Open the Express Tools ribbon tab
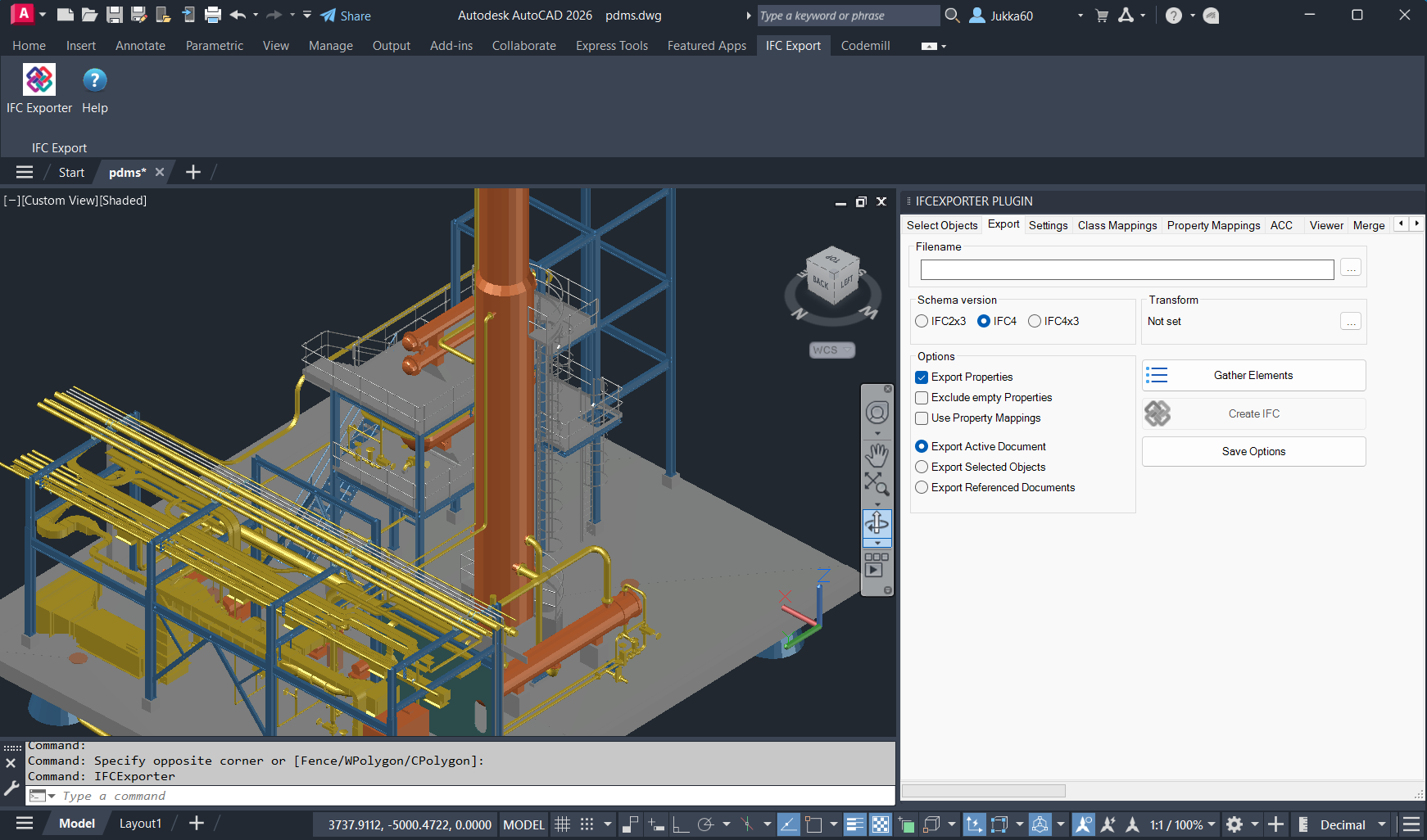The image size is (1427, 840). (611, 46)
